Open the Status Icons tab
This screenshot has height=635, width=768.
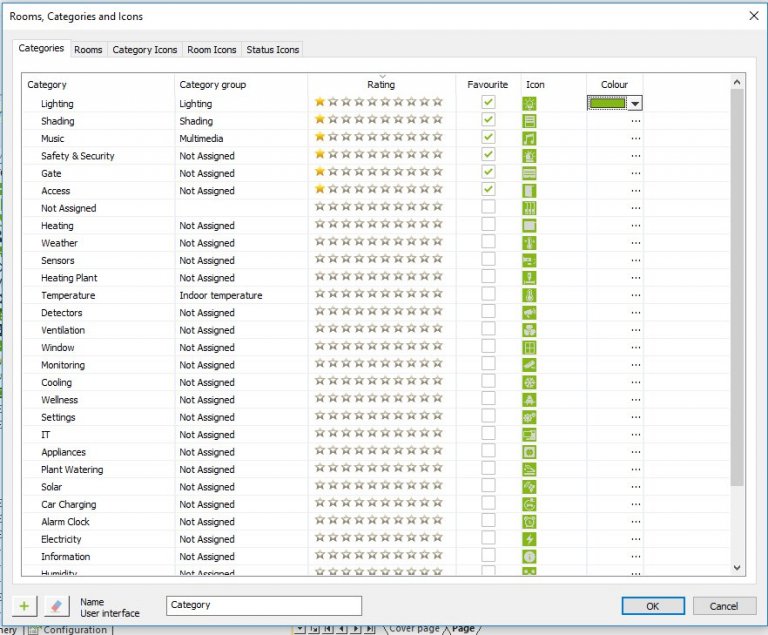point(273,49)
